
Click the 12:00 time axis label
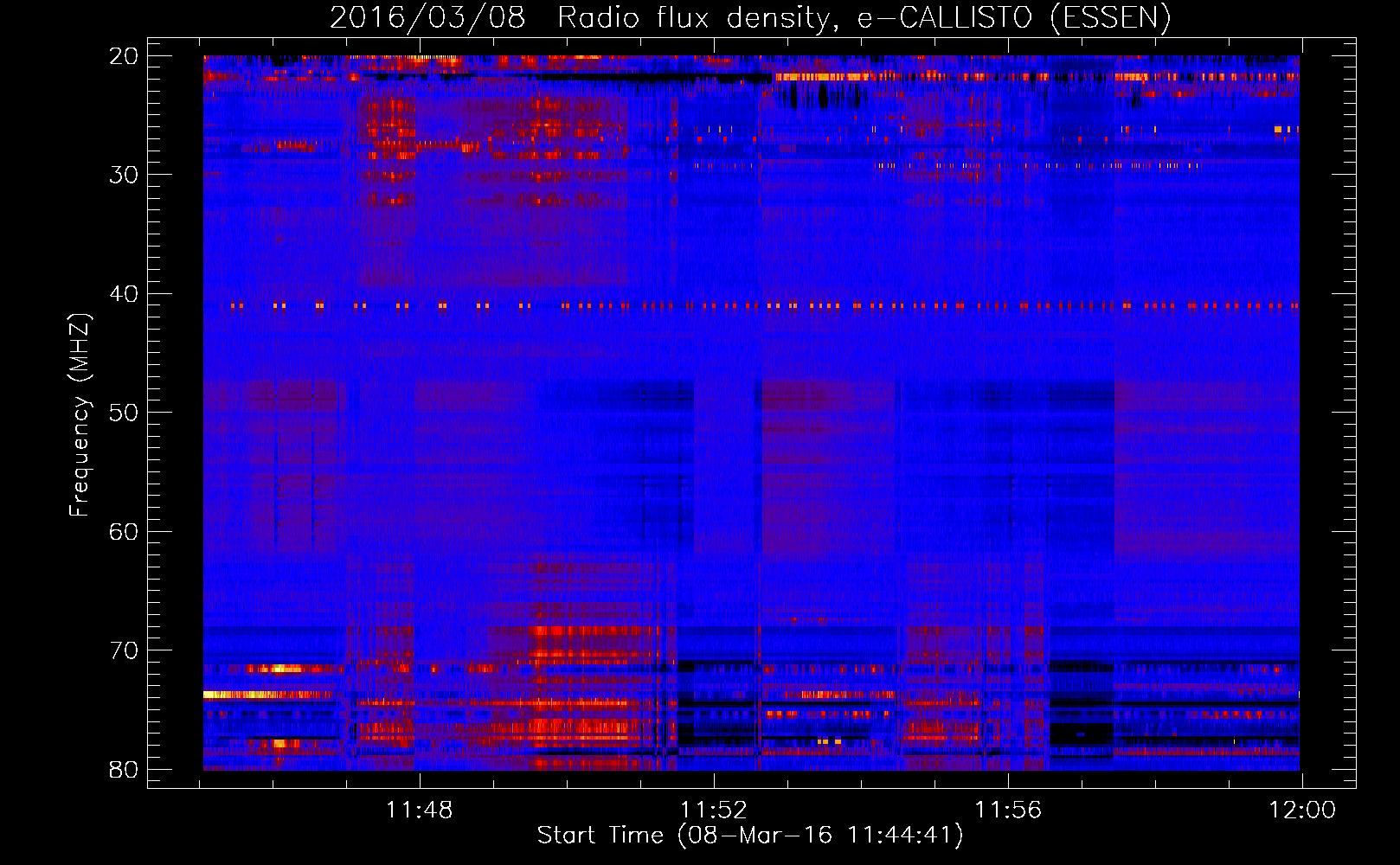[x=1302, y=811]
